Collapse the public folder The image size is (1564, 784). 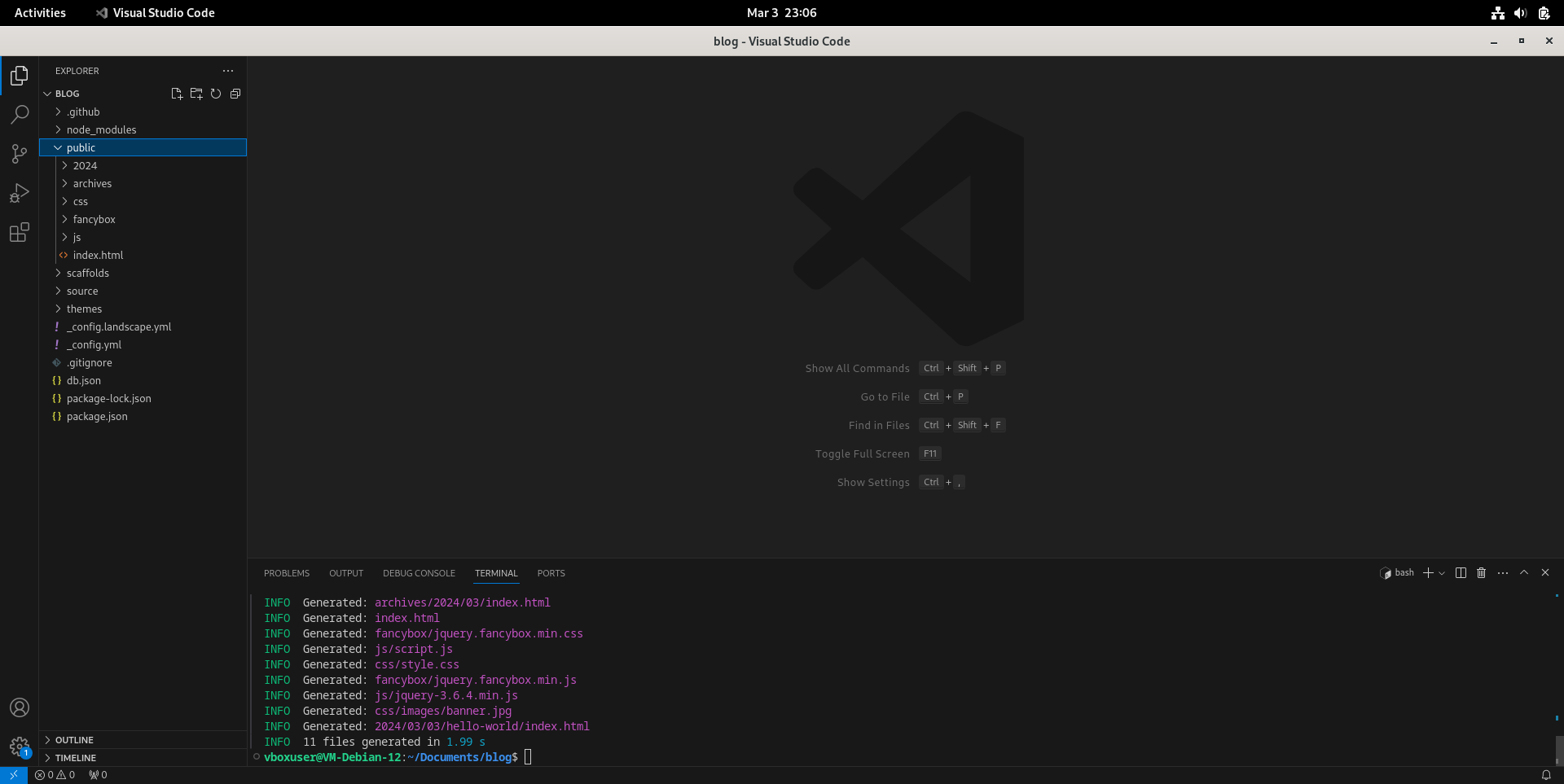(143, 147)
